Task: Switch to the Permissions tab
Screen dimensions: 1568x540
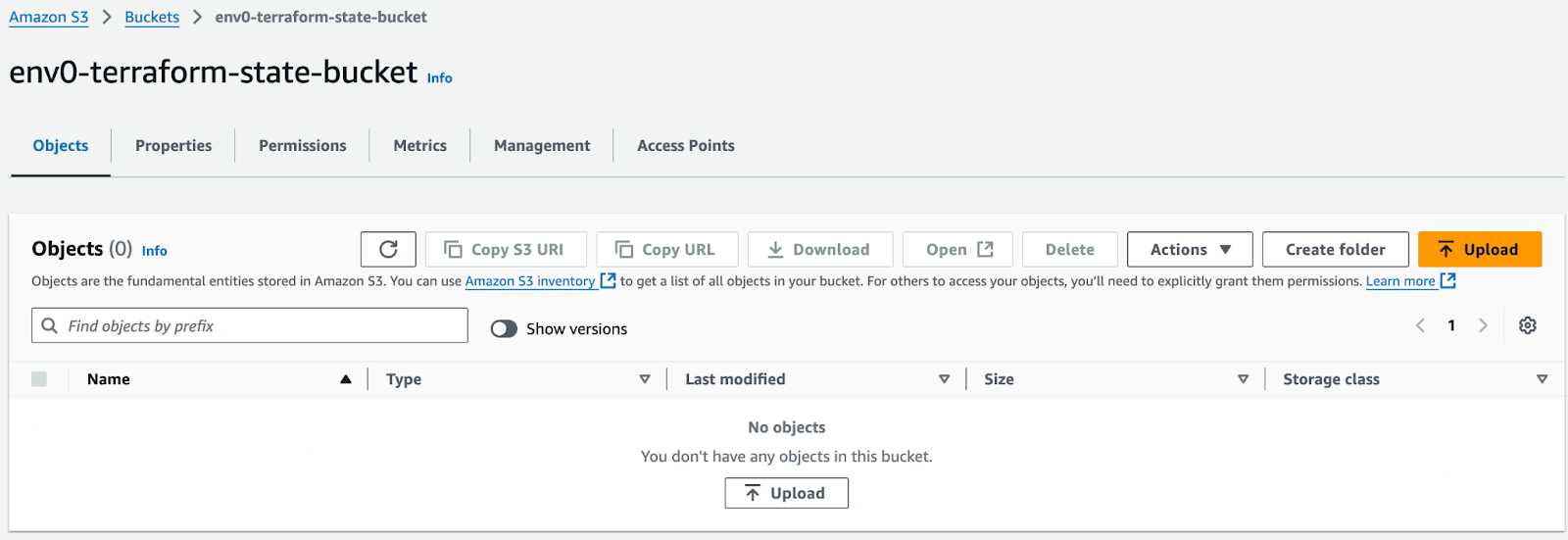Action: point(302,145)
